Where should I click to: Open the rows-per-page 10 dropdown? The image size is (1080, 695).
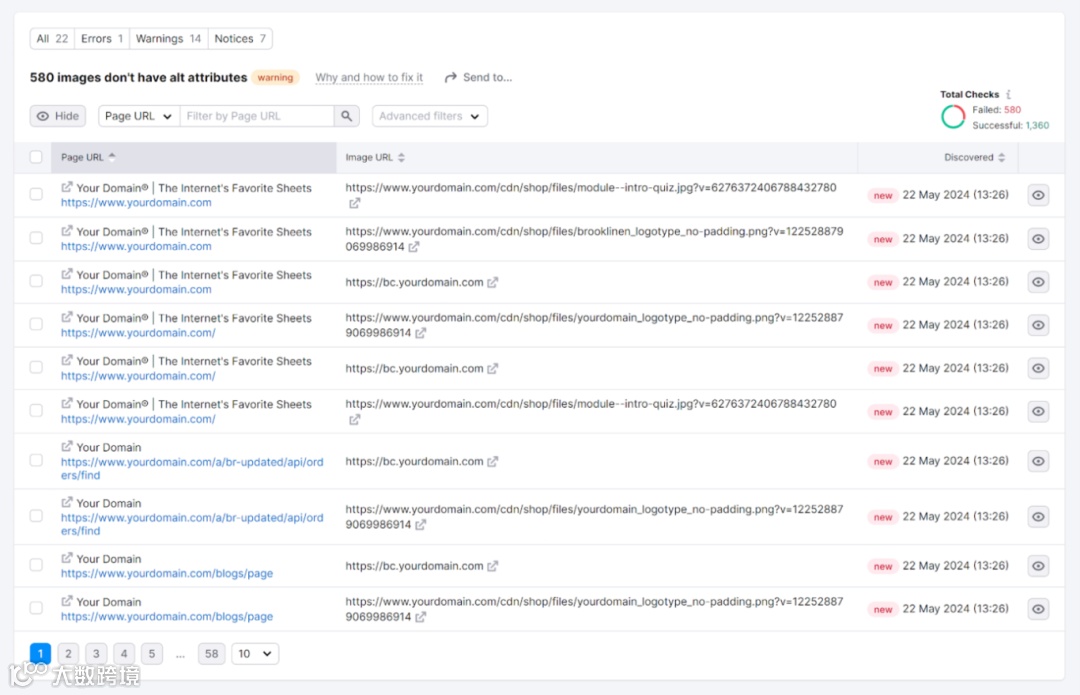[x=255, y=654]
